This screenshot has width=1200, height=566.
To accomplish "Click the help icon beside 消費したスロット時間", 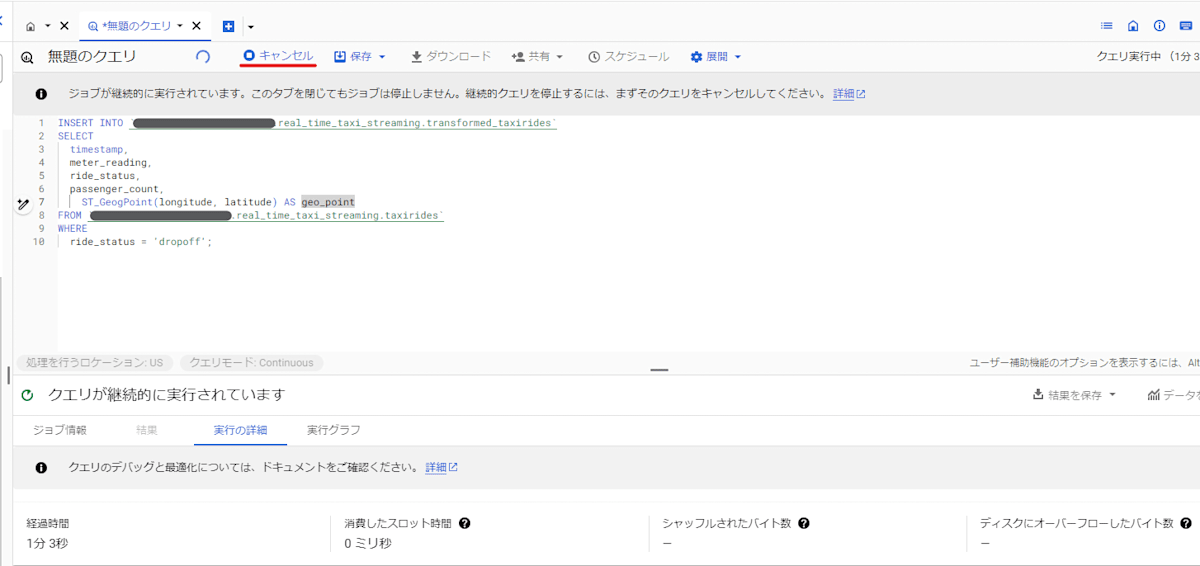I will (465, 523).
